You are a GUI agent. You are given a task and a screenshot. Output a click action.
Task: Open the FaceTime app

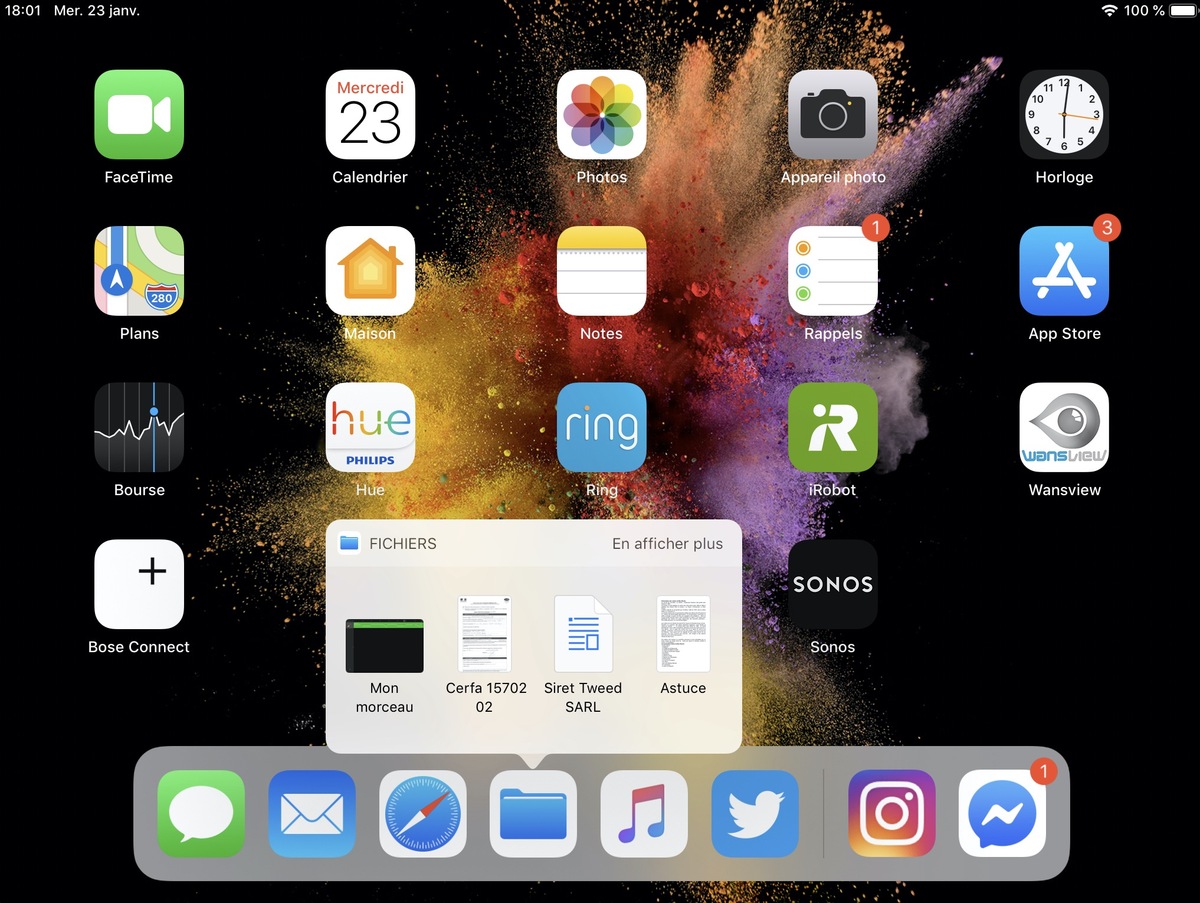139,114
